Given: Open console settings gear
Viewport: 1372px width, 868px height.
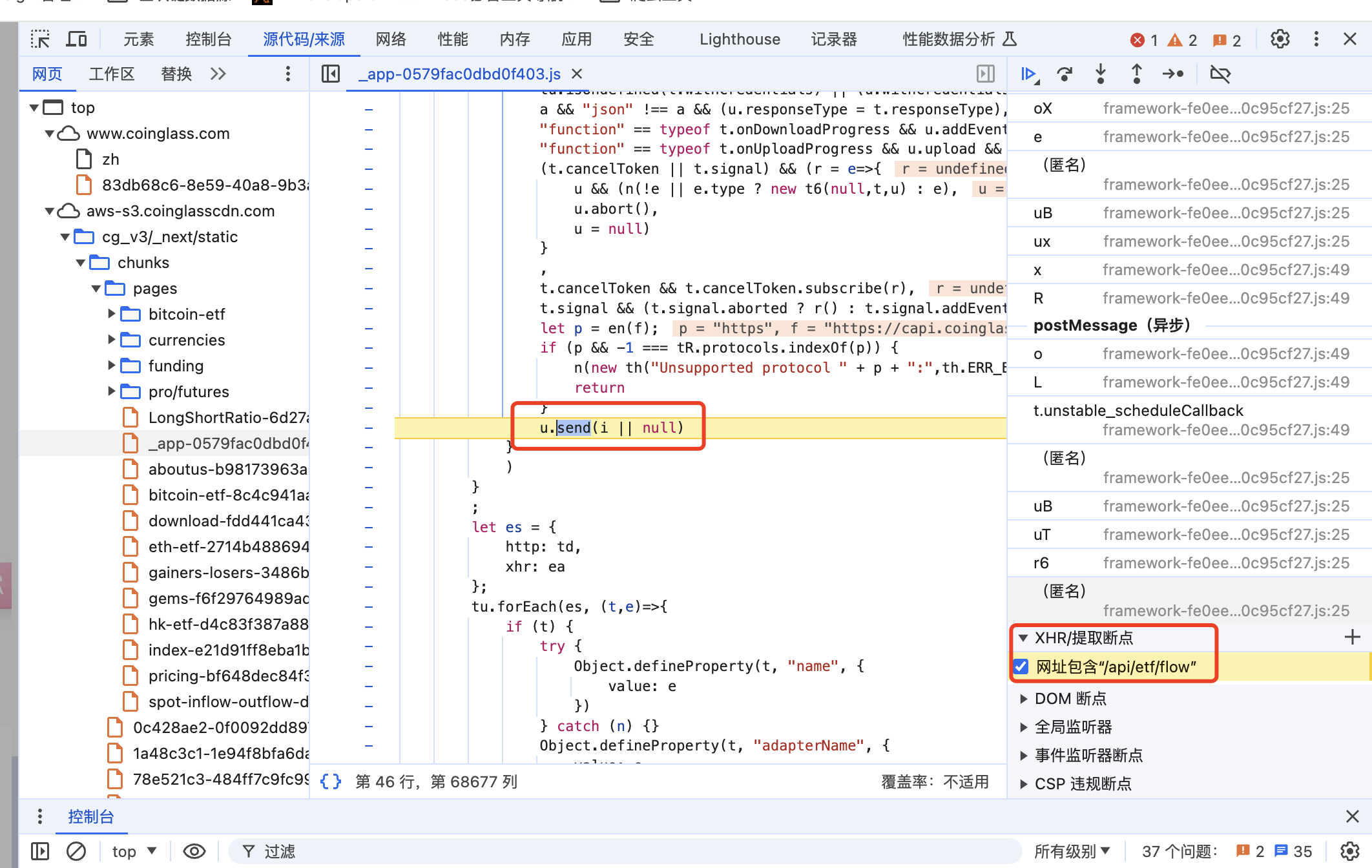Looking at the screenshot, I should (1349, 851).
